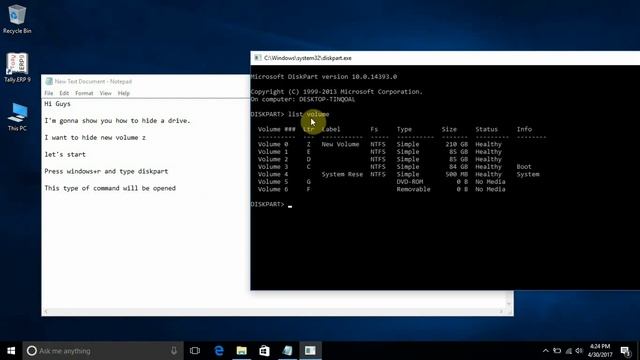Click the diskpart window title bar icon

coord(257,58)
